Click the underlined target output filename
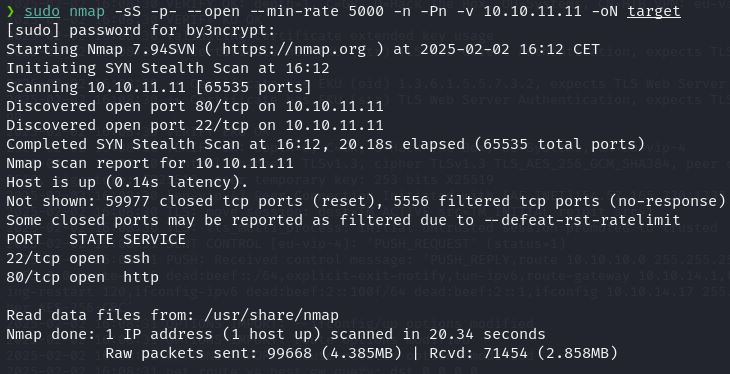The image size is (730, 374). [x=654, y=12]
